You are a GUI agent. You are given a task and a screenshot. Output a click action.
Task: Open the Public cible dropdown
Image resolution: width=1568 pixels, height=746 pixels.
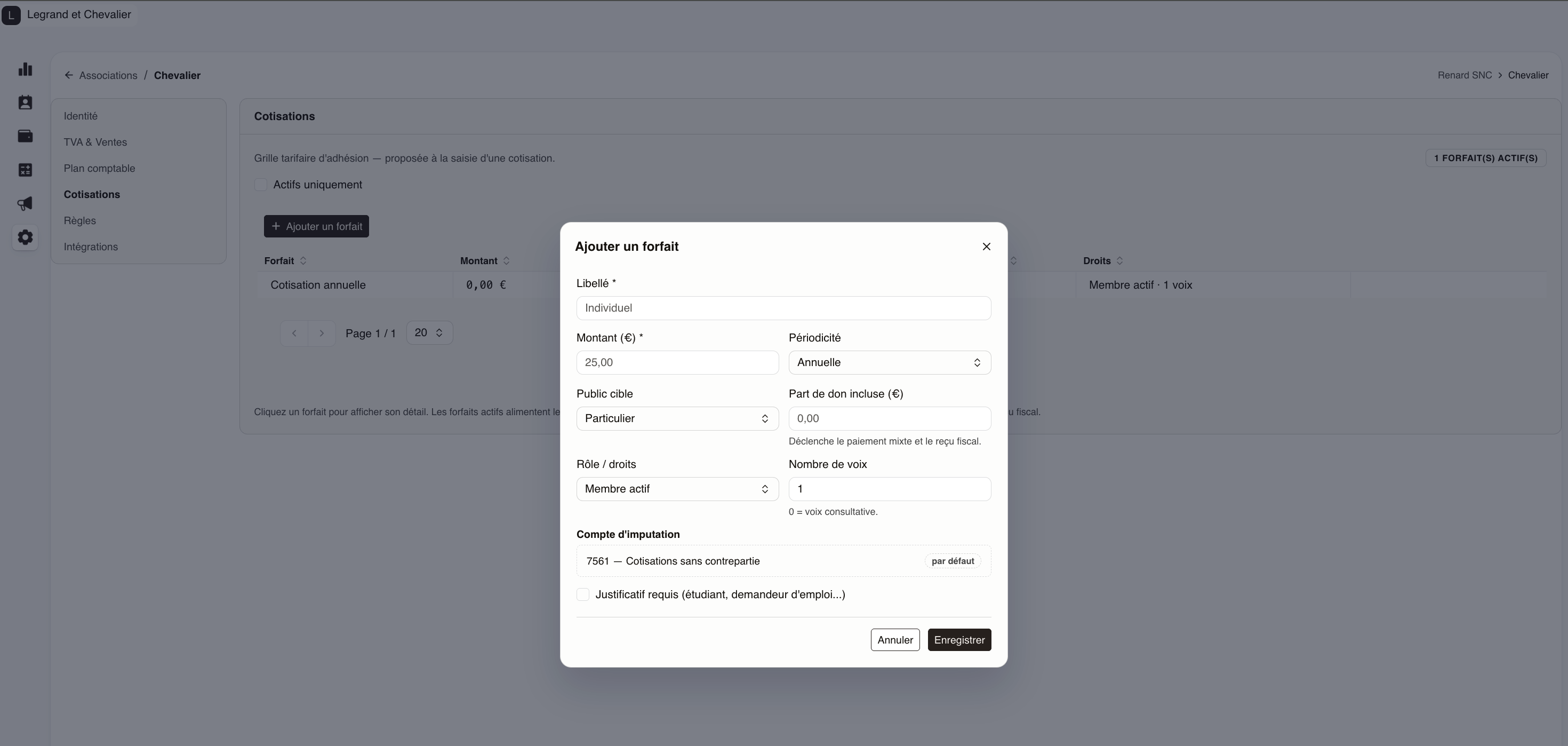click(677, 419)
